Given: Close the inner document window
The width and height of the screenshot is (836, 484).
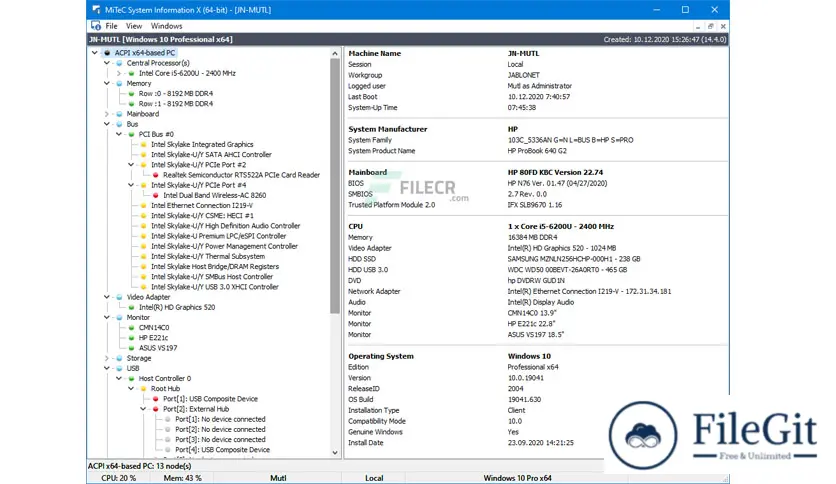Looking at the screenshot, I should click(723, 26).
